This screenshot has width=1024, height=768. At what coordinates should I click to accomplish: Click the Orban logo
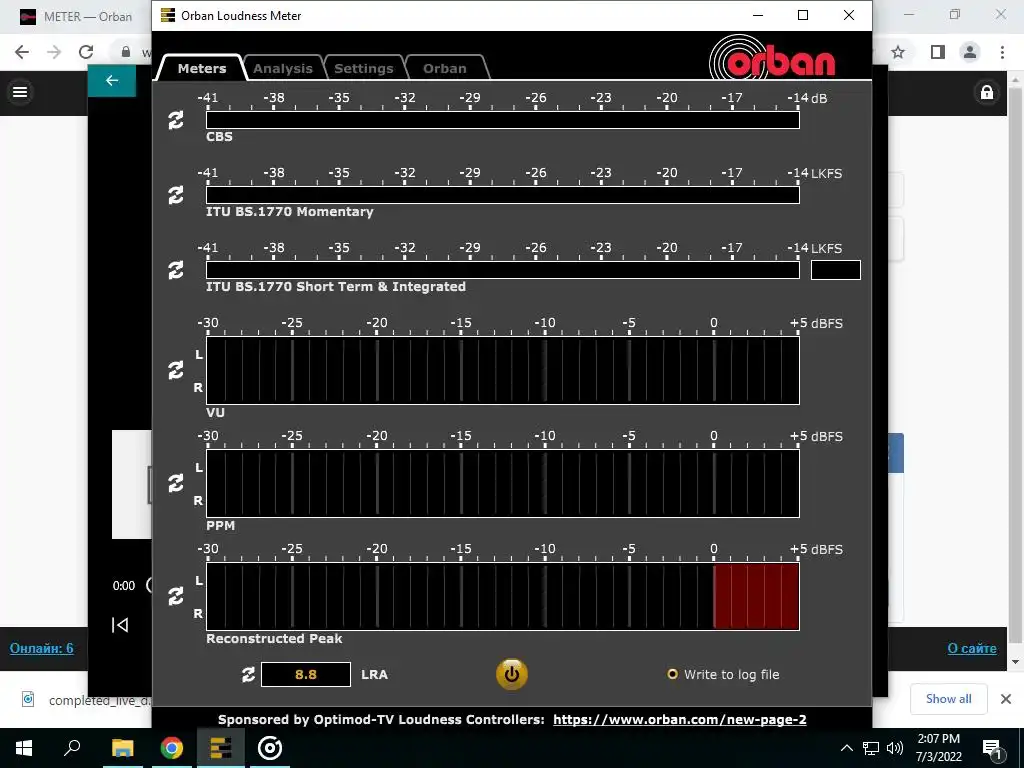(772, 59)
